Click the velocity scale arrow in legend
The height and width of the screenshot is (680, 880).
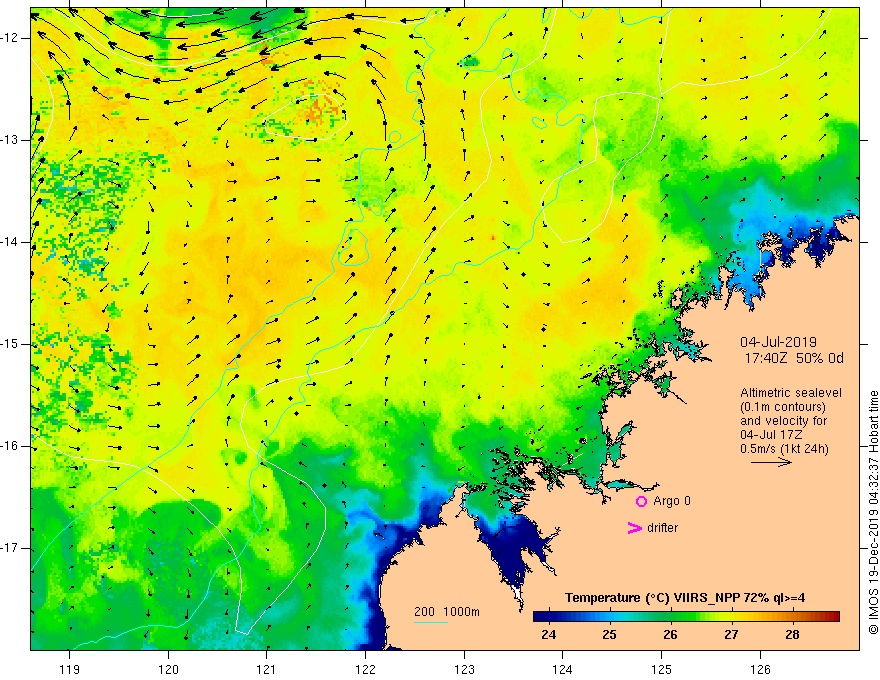[x=771, y=462]
